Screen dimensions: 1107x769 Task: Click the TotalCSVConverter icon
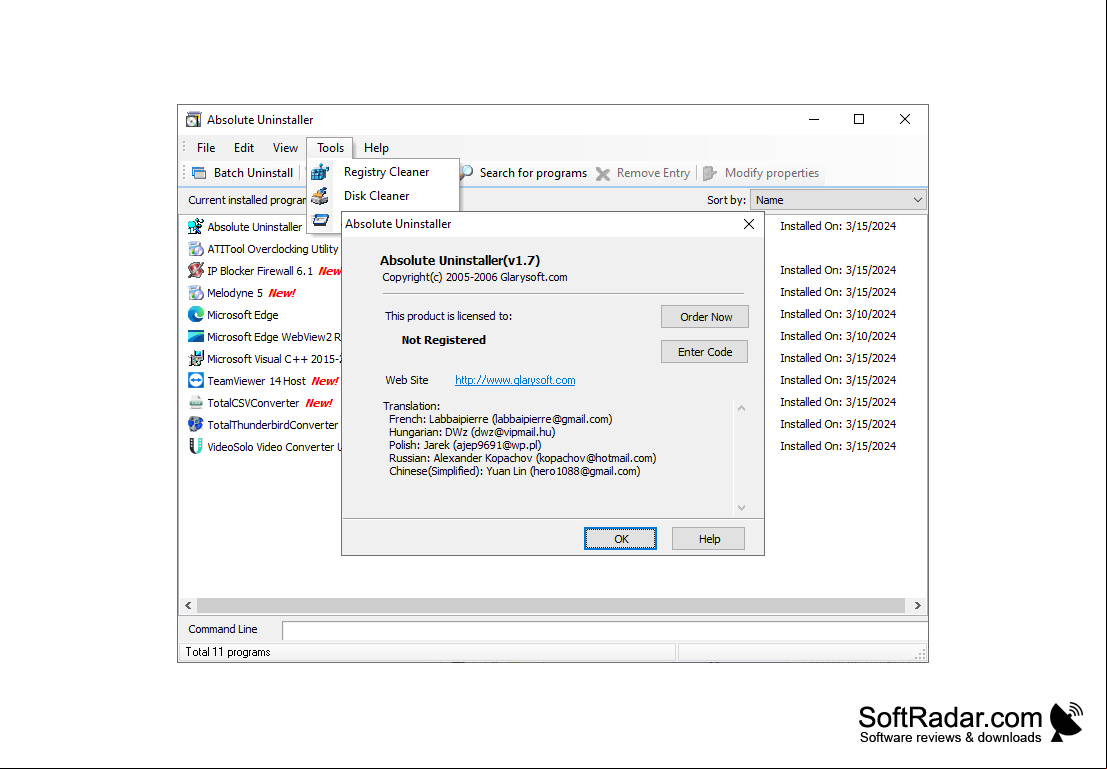[x=196, y=403]
